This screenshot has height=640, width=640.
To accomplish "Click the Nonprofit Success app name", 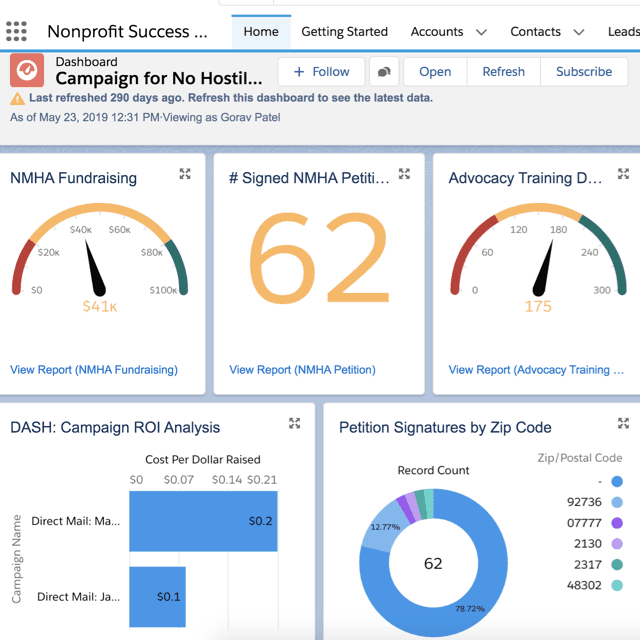I will (127, 31).
